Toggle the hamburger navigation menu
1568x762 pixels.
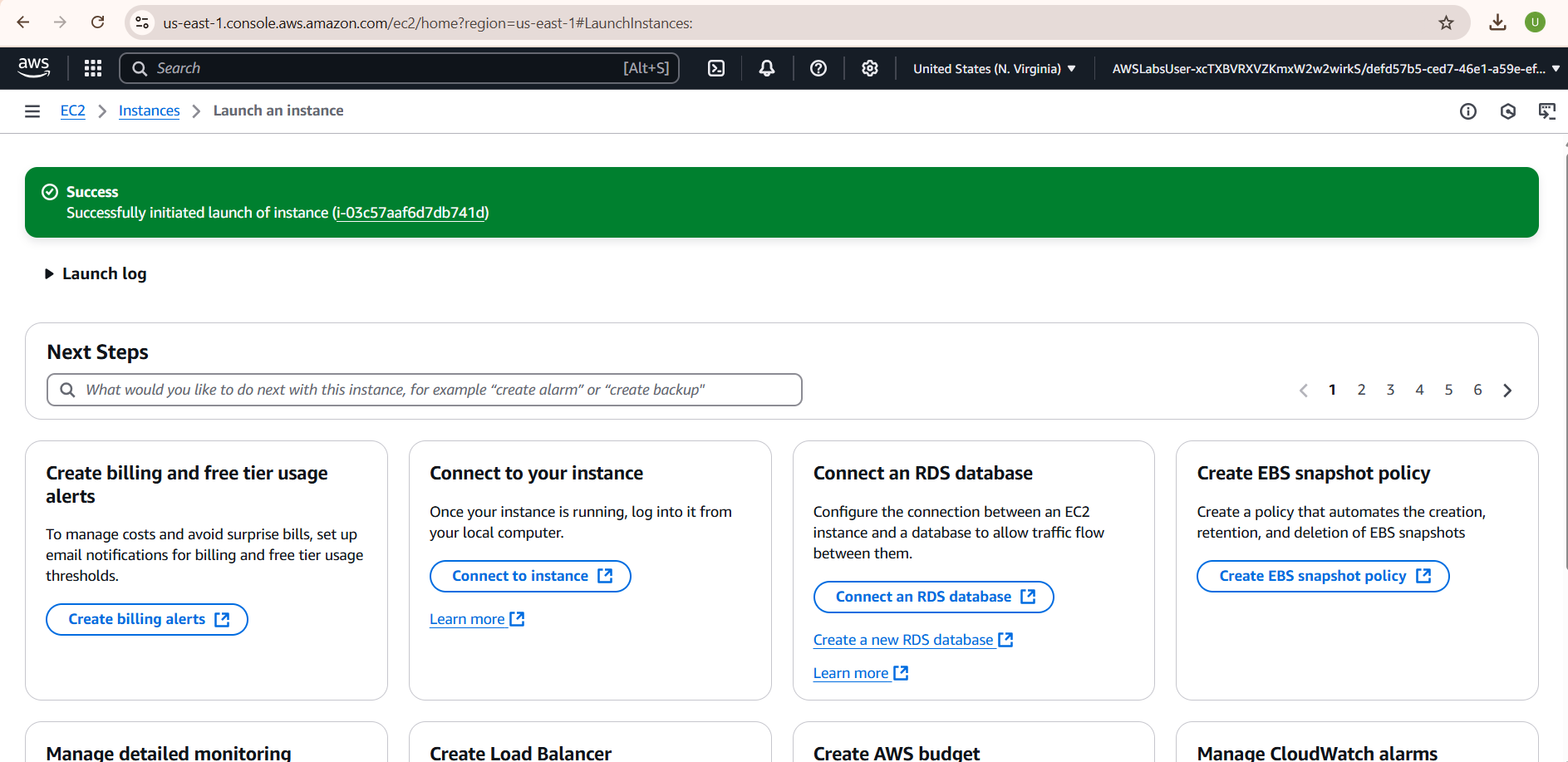point(32,111)
